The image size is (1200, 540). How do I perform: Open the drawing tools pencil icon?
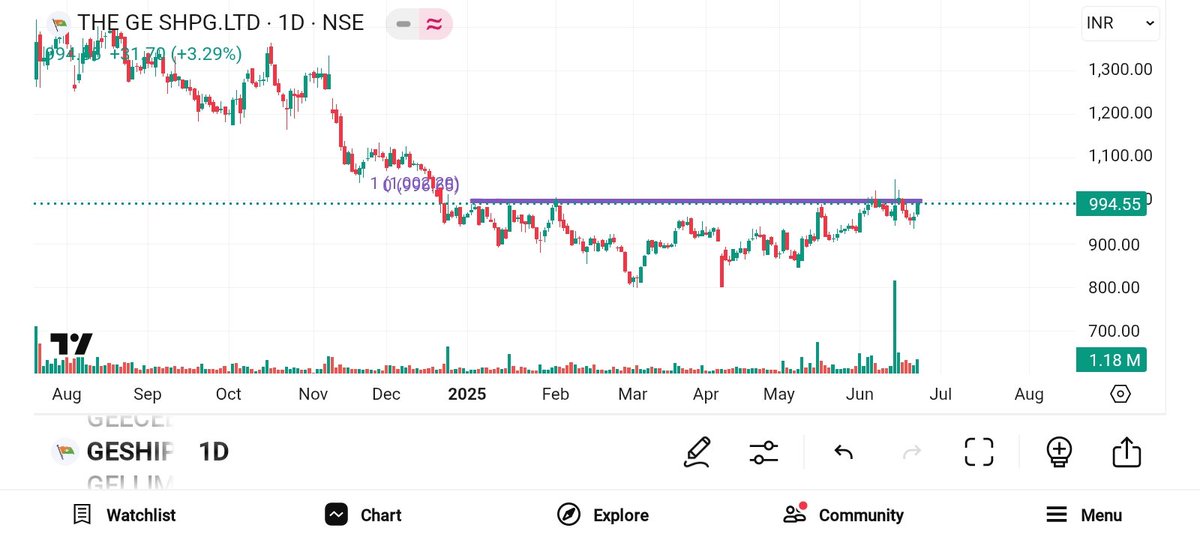tap(697, 452)
